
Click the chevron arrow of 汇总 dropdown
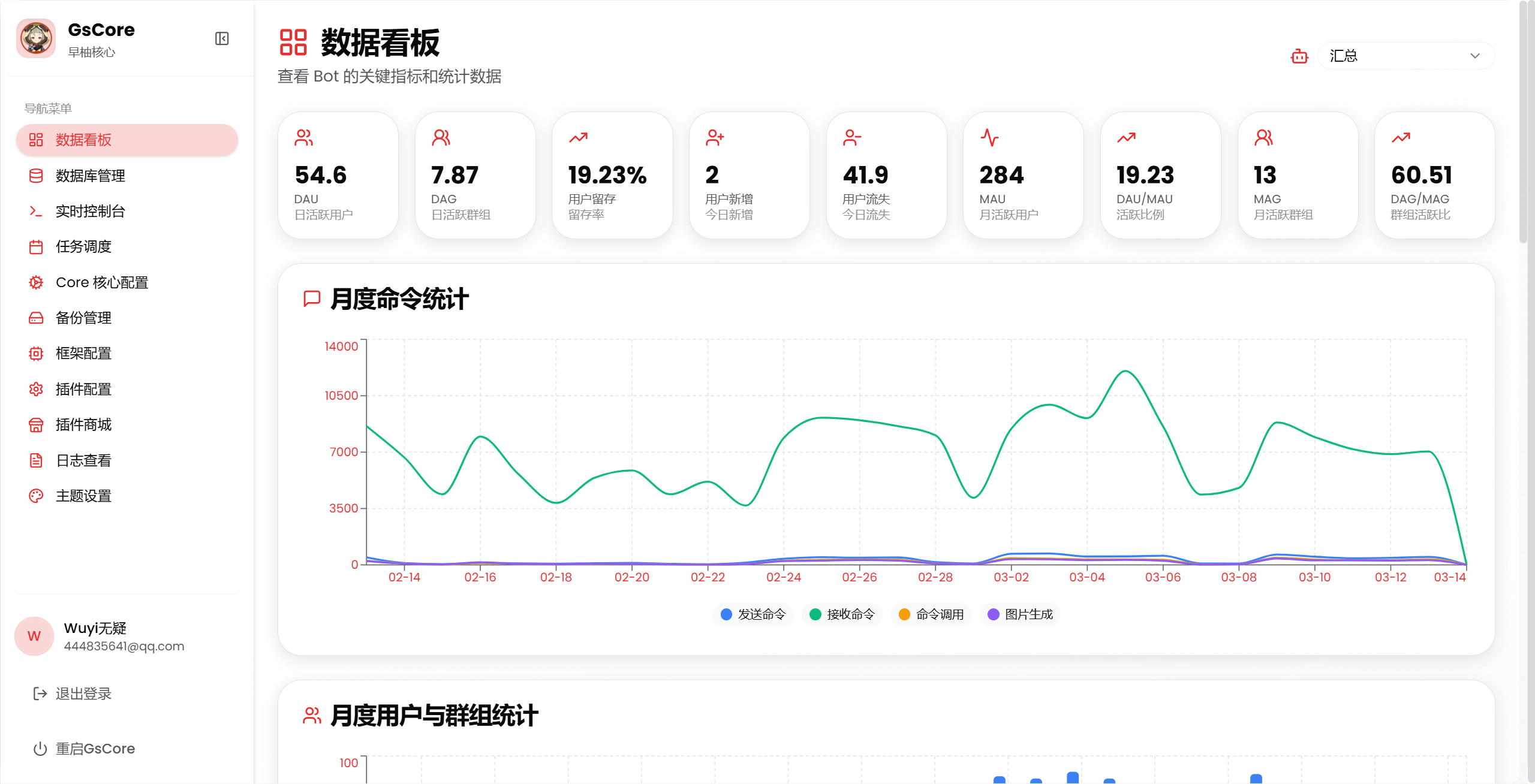click(1475, 56)
